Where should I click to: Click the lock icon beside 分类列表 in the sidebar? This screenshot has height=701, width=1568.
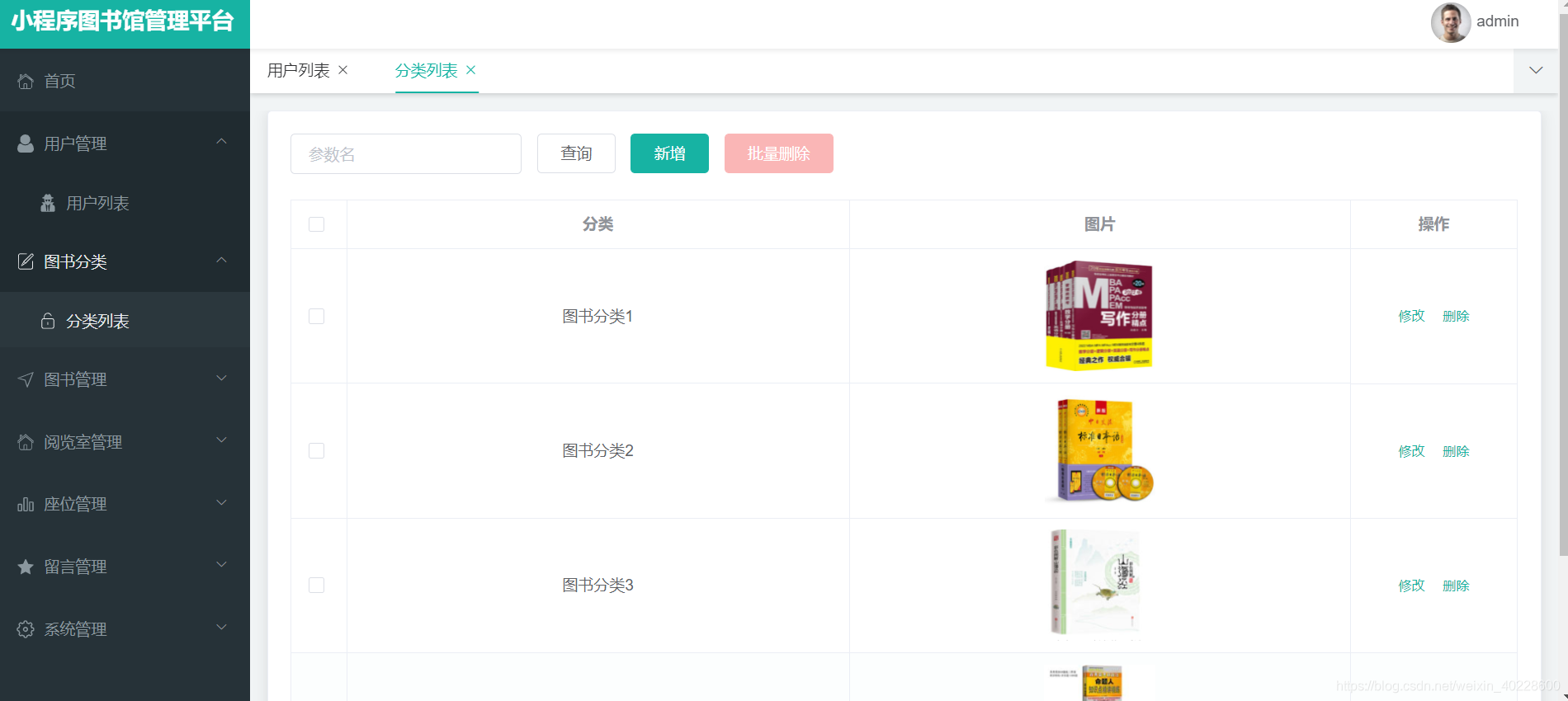point(48,321)
